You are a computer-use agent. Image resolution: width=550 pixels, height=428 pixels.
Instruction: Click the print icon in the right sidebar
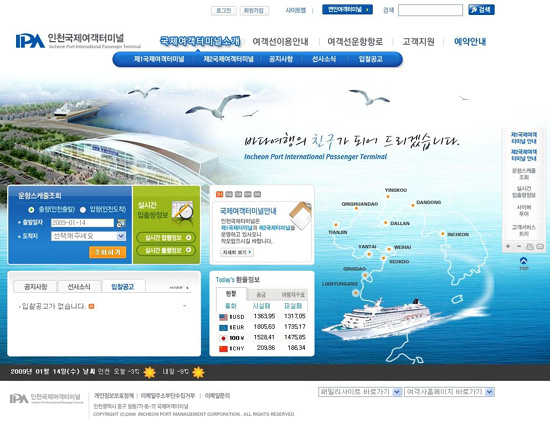[x=530, y=247]
